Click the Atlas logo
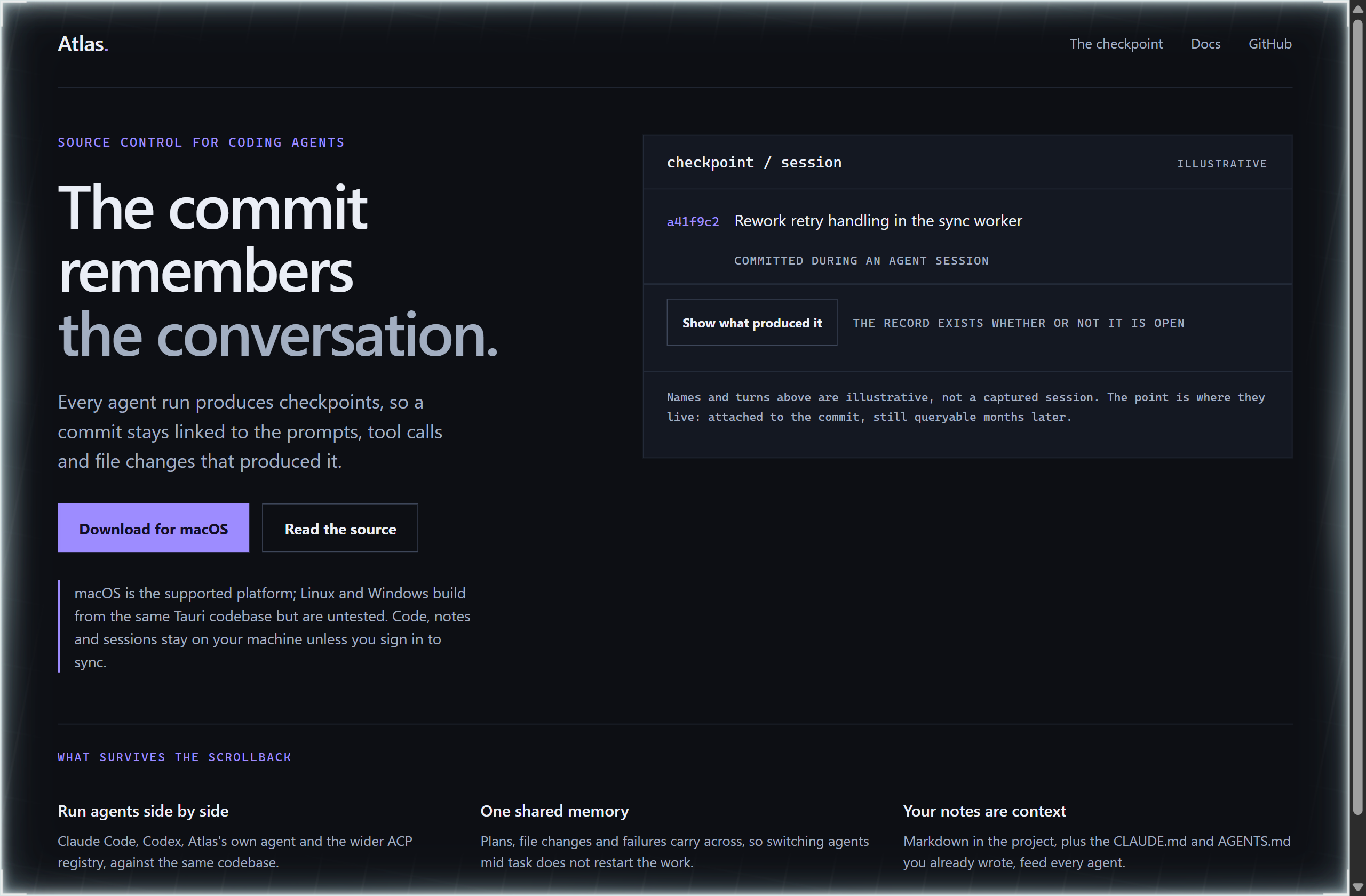Screen dimensions: 1366x896 (83, 44)
